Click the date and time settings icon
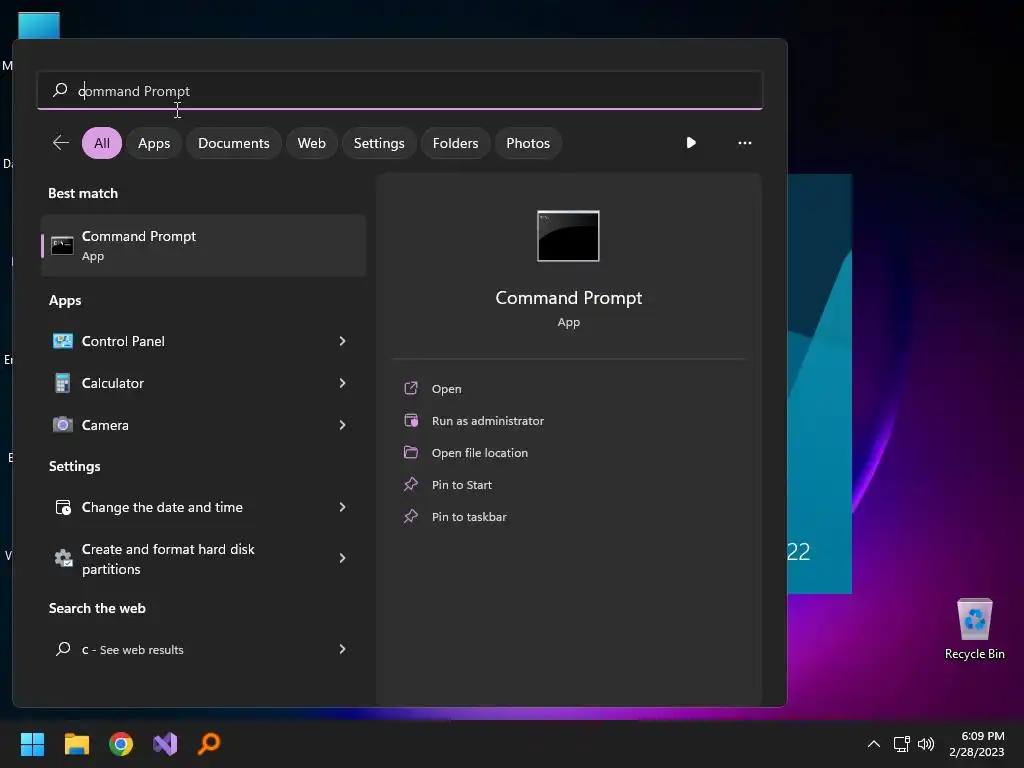Image resolution: width=1024 pixels, height=768 pixels. [63, 507]
